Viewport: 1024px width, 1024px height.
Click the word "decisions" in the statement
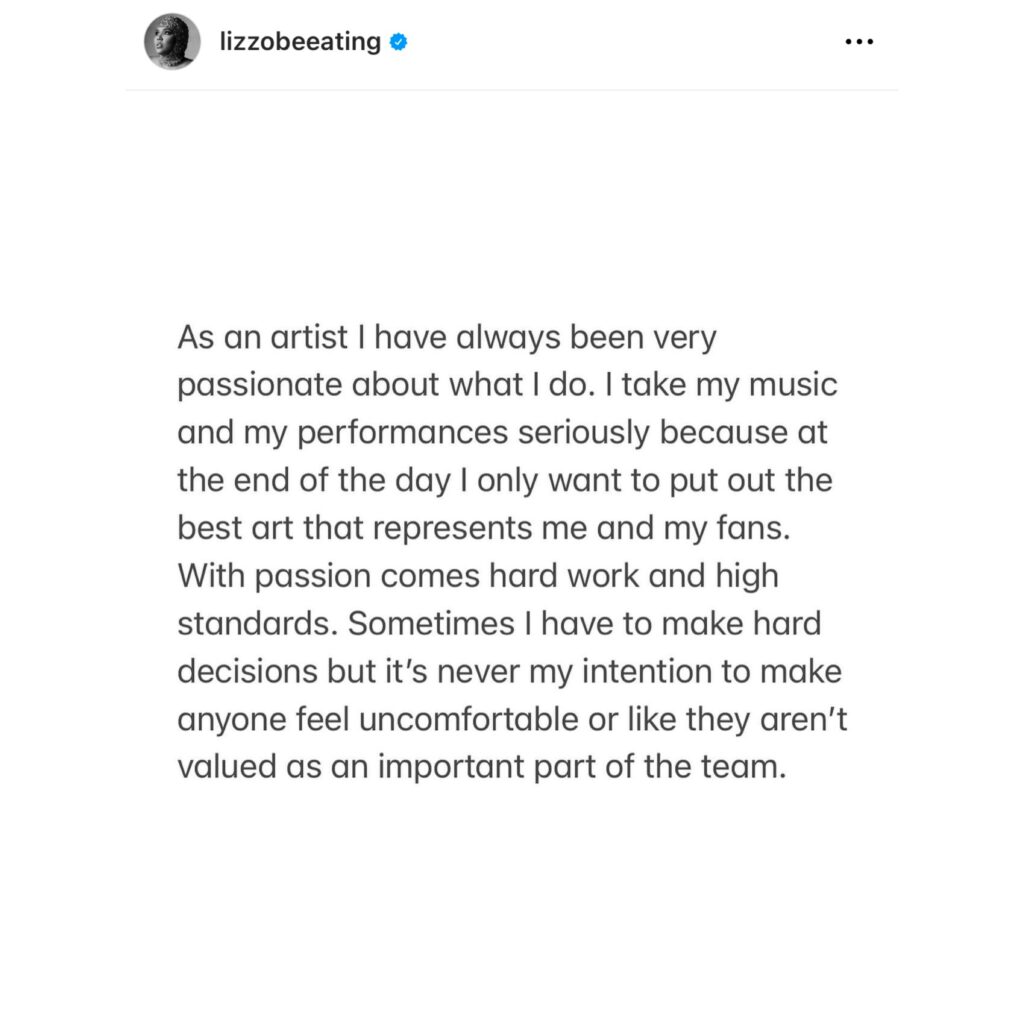tap(247, 671)
